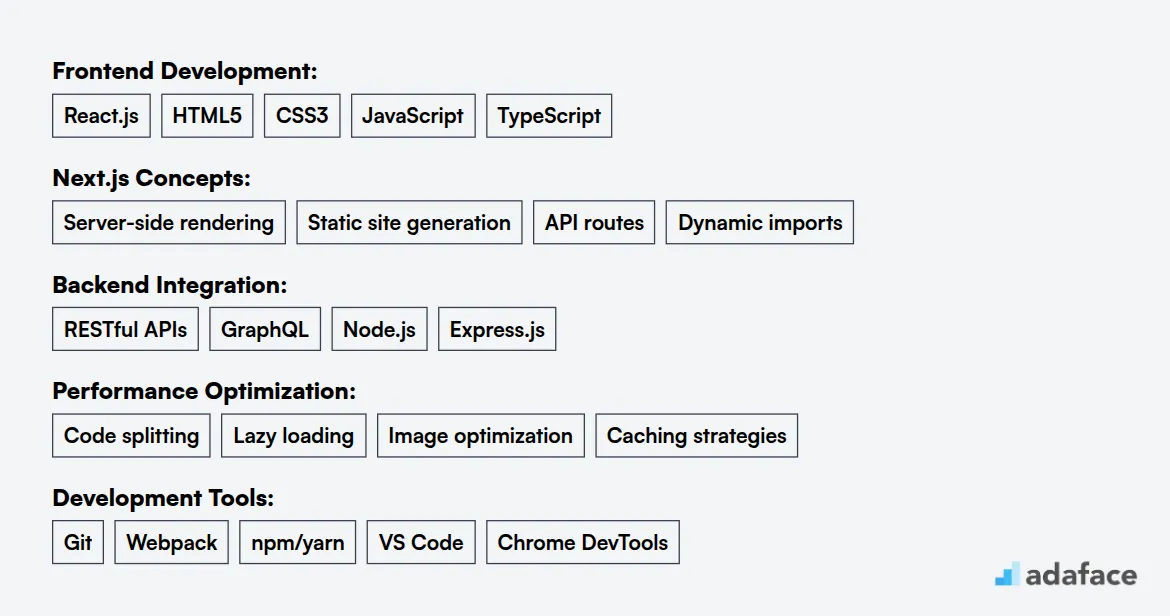1170x616 pixels.
Task: Click the adaface logo
Action: pyautogui.click(x=1066, y=574)
